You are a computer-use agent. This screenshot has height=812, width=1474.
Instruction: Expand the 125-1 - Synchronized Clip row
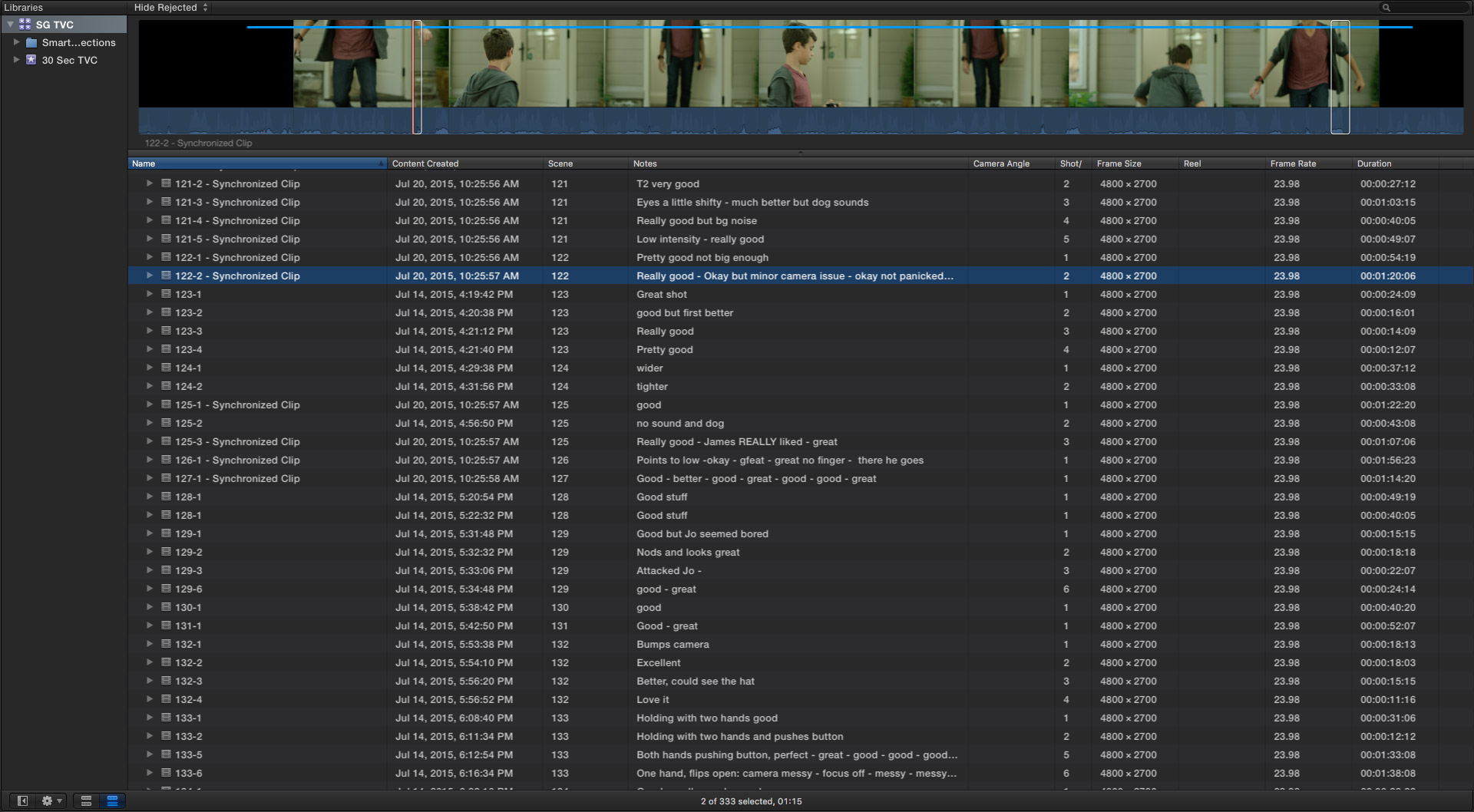pyautogui.click(x=150, y=404)
